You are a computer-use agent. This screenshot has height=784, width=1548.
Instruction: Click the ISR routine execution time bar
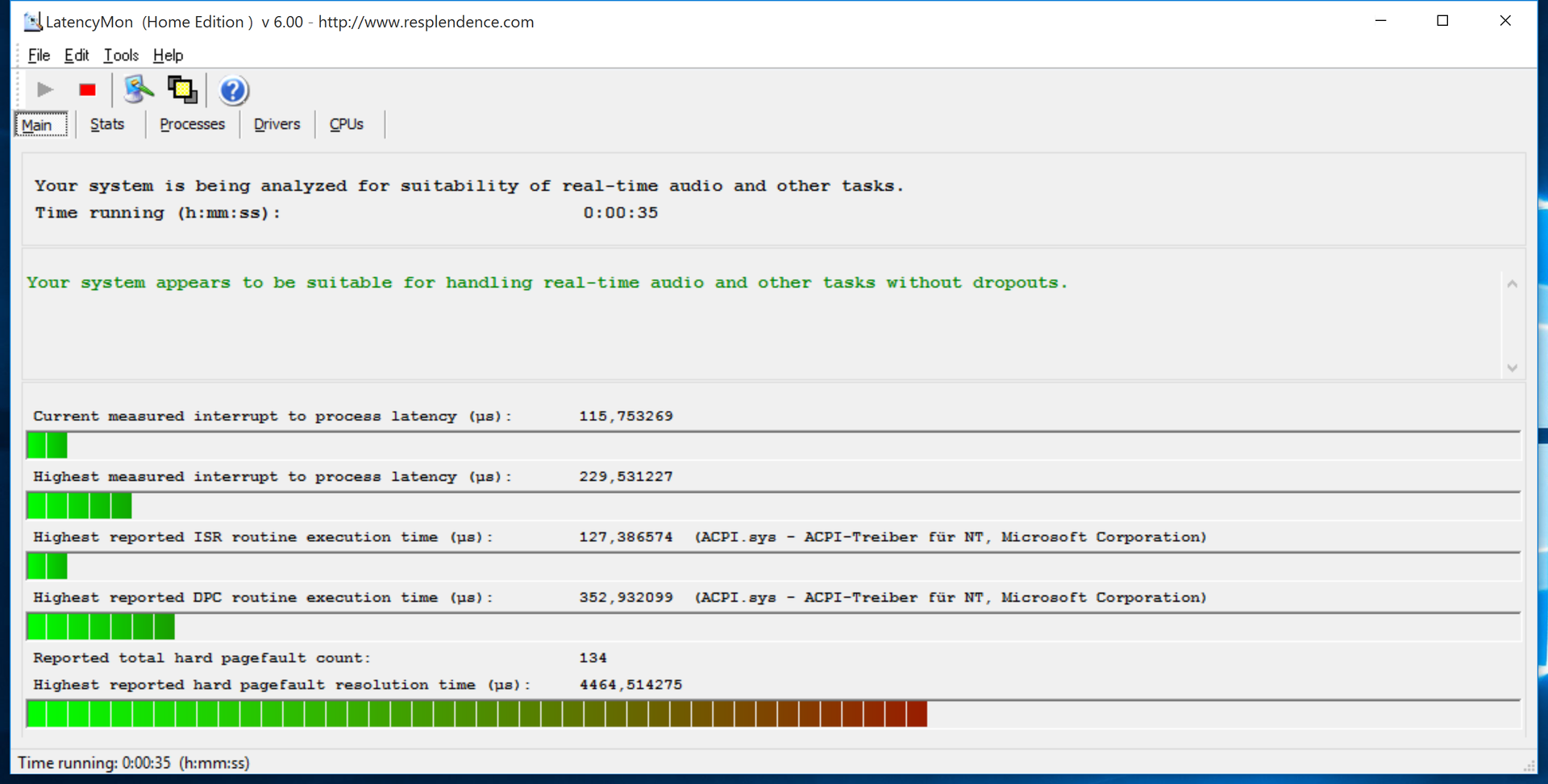[x=773, y=566]
